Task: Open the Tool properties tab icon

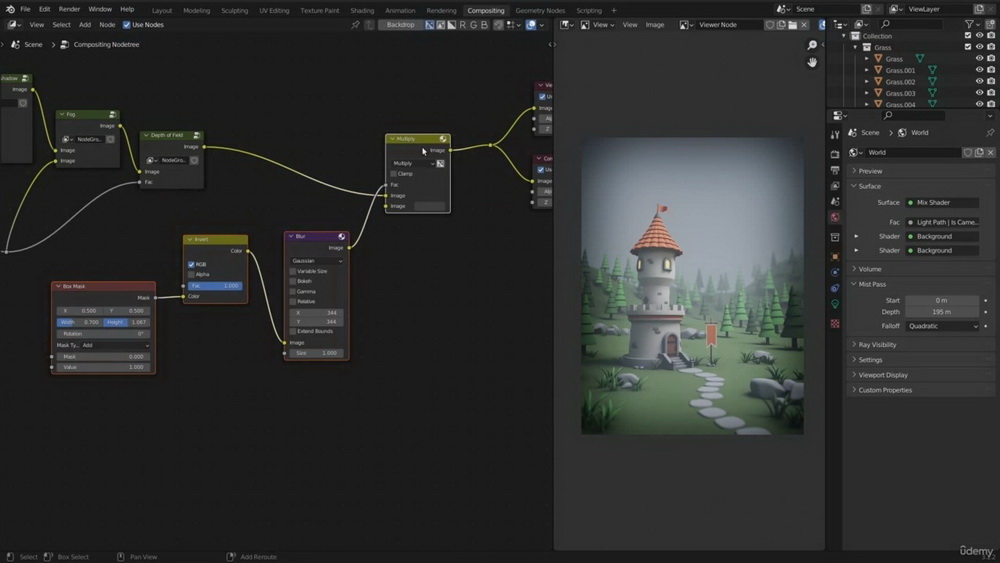Action: point(835,135)
